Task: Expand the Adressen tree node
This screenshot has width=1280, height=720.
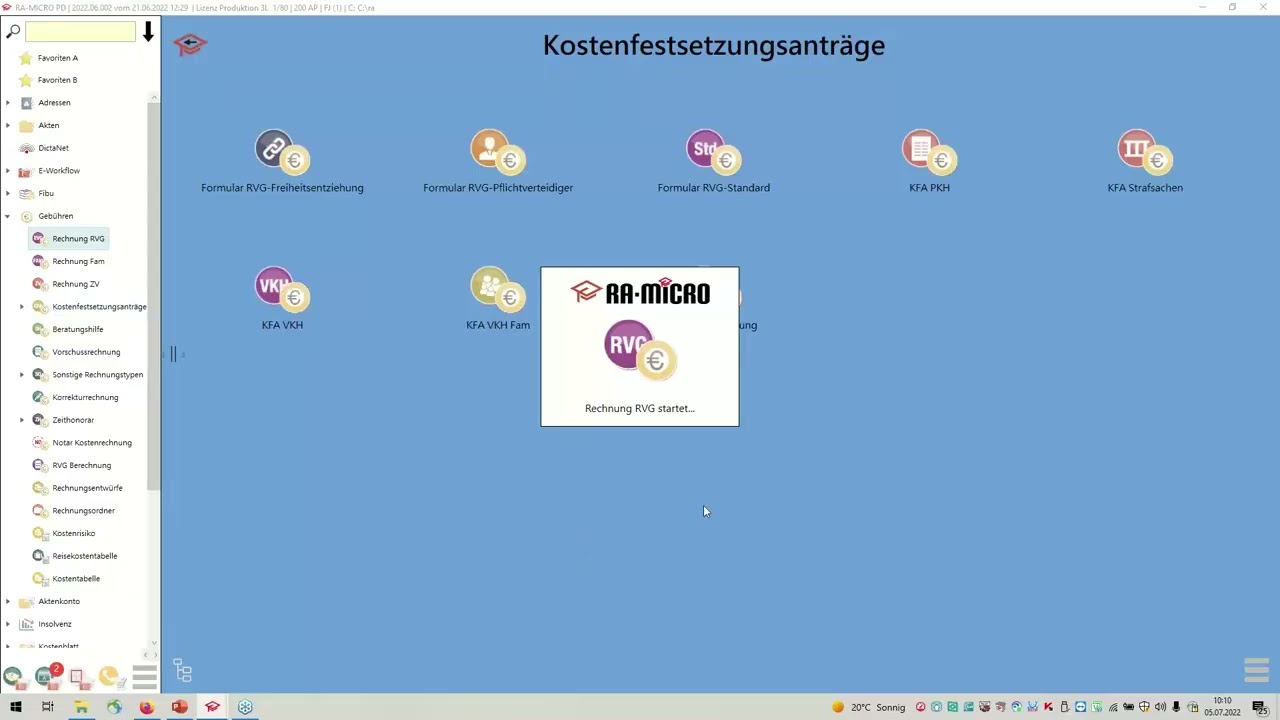Action: (x=8, y=103)
